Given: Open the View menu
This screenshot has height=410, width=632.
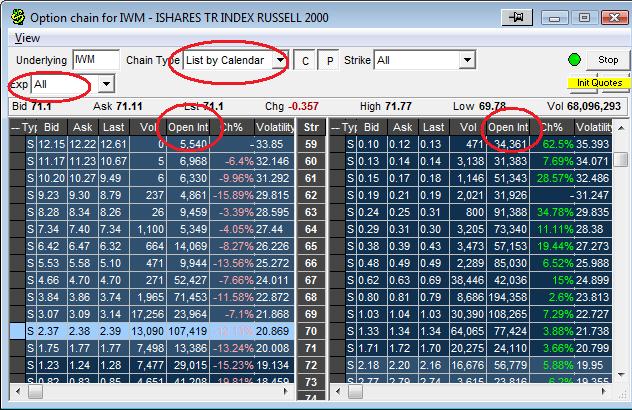Looking at the screenshot, I should click(27, 38).
